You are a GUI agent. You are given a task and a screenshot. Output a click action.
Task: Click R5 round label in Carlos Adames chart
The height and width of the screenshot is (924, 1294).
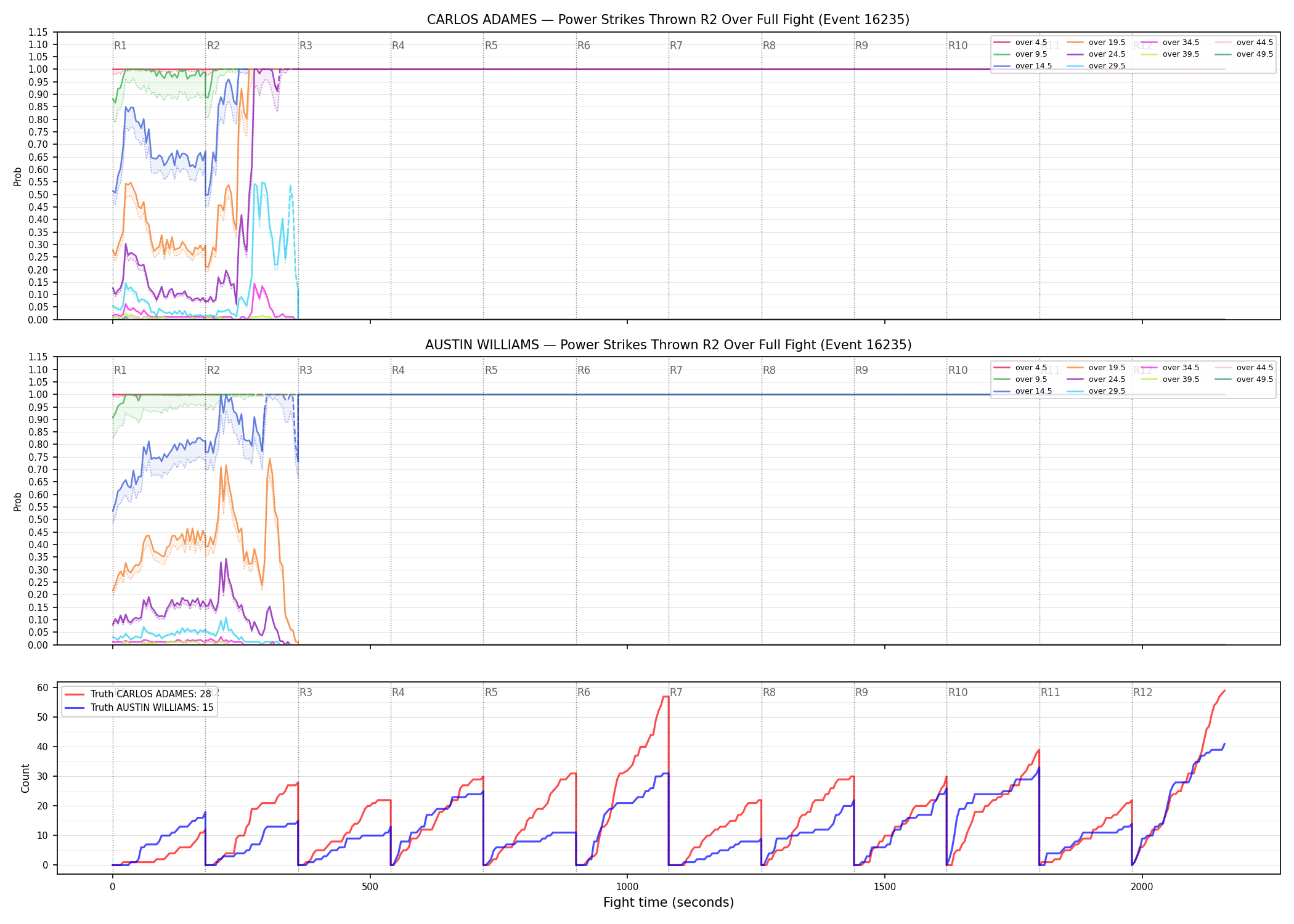(x=491, y=46)
